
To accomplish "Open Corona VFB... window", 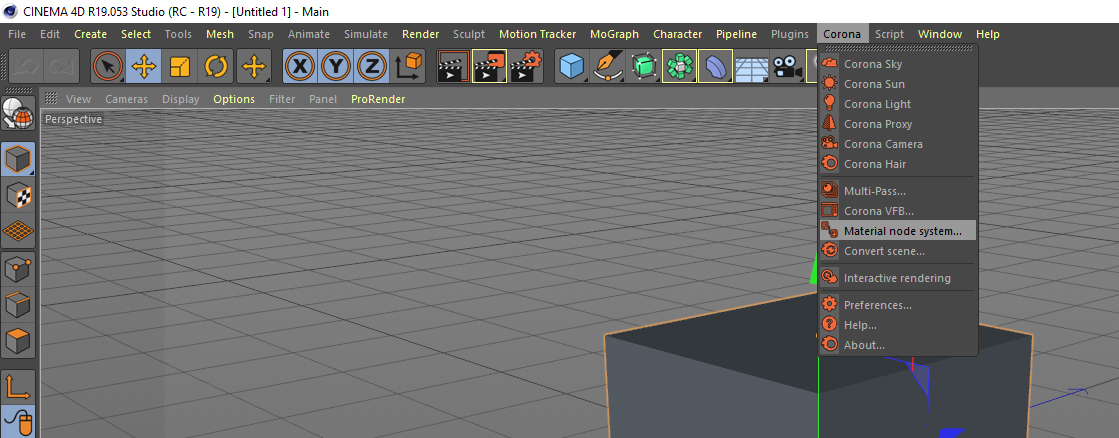I will point(898,211).
